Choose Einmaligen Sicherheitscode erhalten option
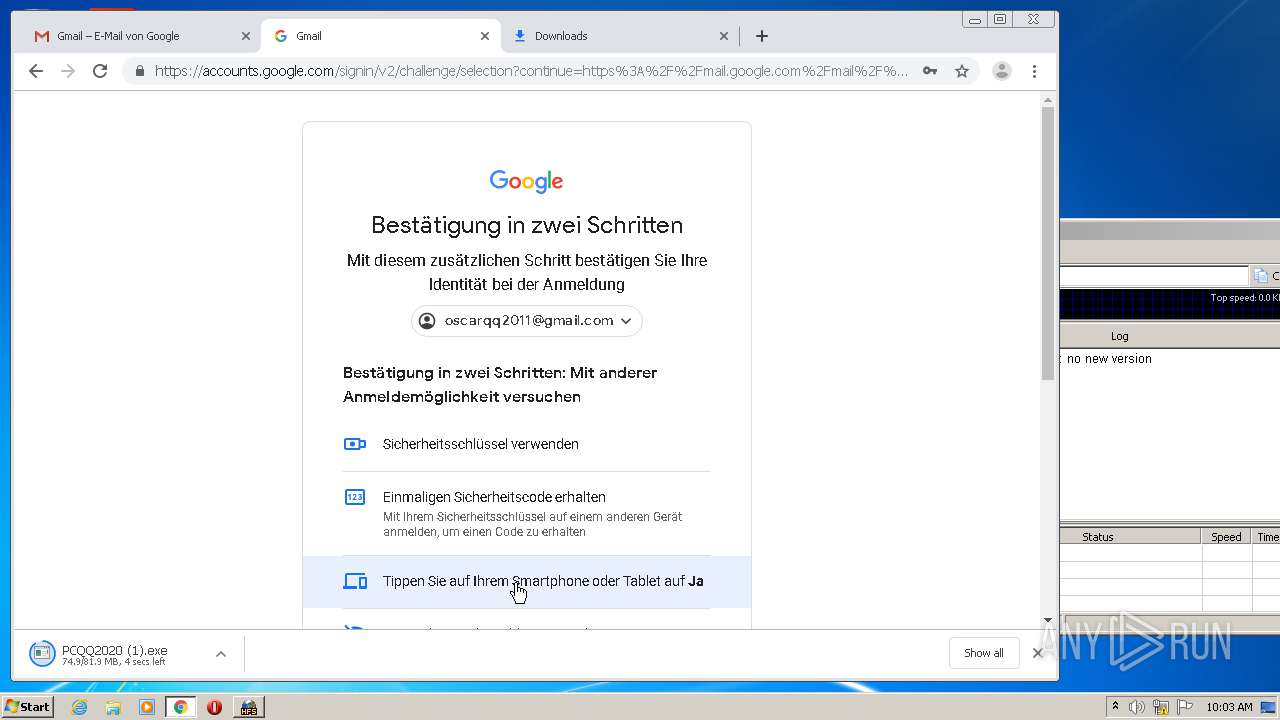 [x=527, y=513]
